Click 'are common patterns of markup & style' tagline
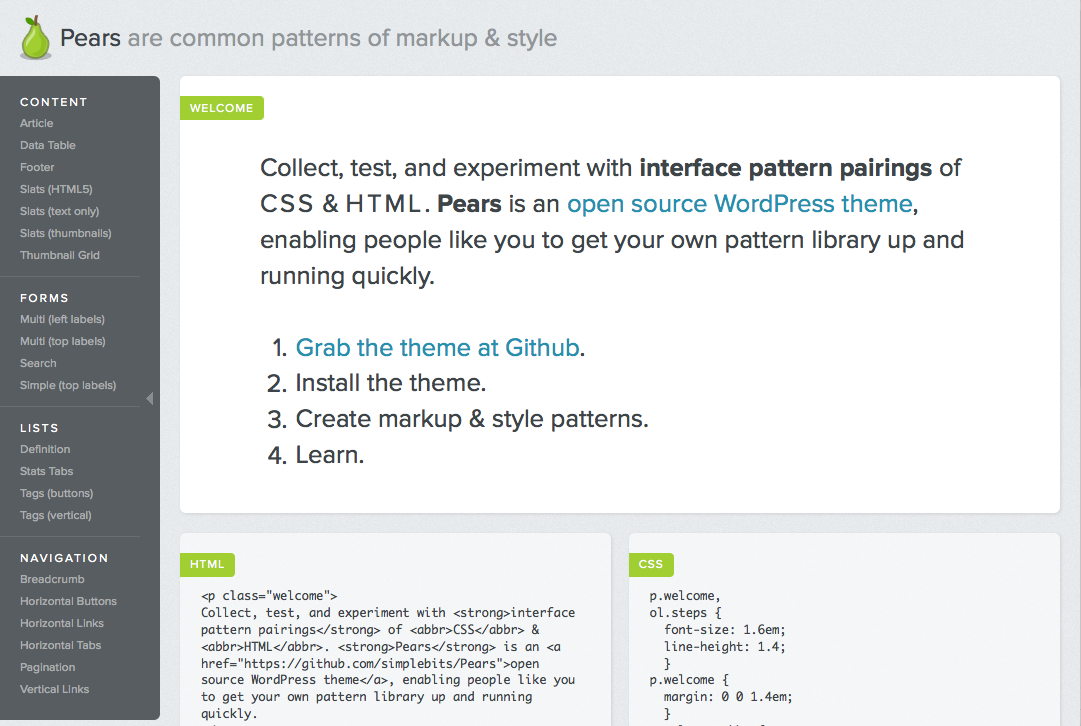The image size is (1081, 726). [x=342, y=38]
